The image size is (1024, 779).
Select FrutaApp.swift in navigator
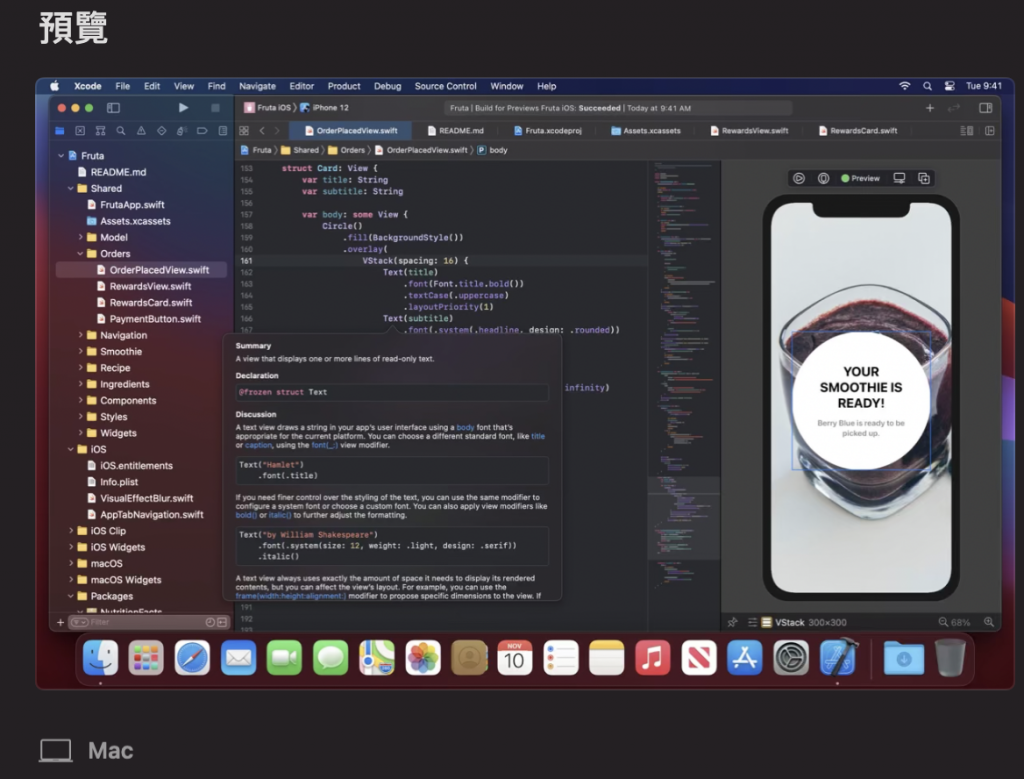[126, 205]
